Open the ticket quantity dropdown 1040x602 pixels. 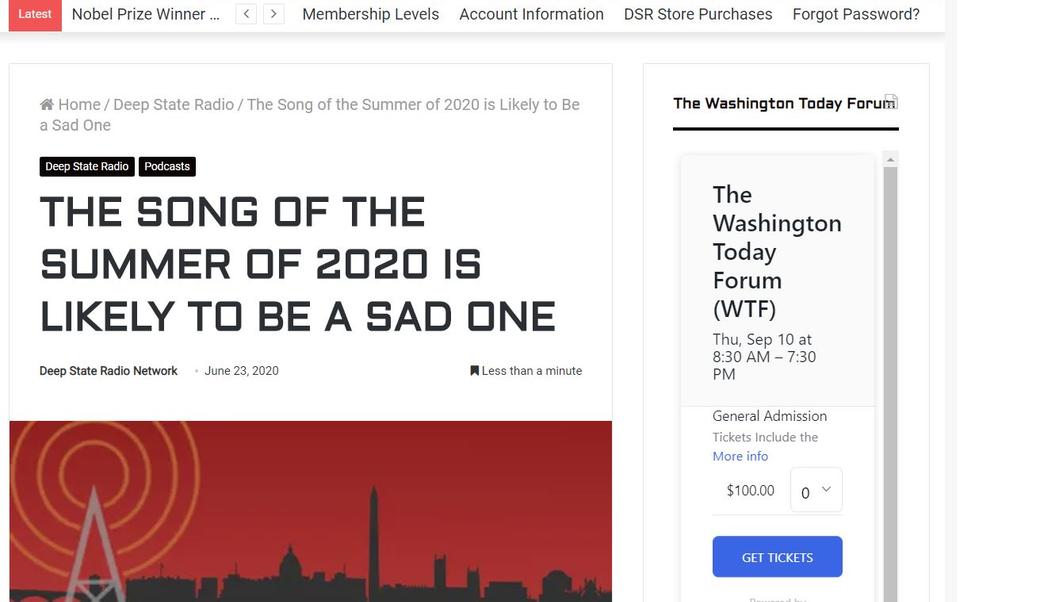click(x=815, y=490)
